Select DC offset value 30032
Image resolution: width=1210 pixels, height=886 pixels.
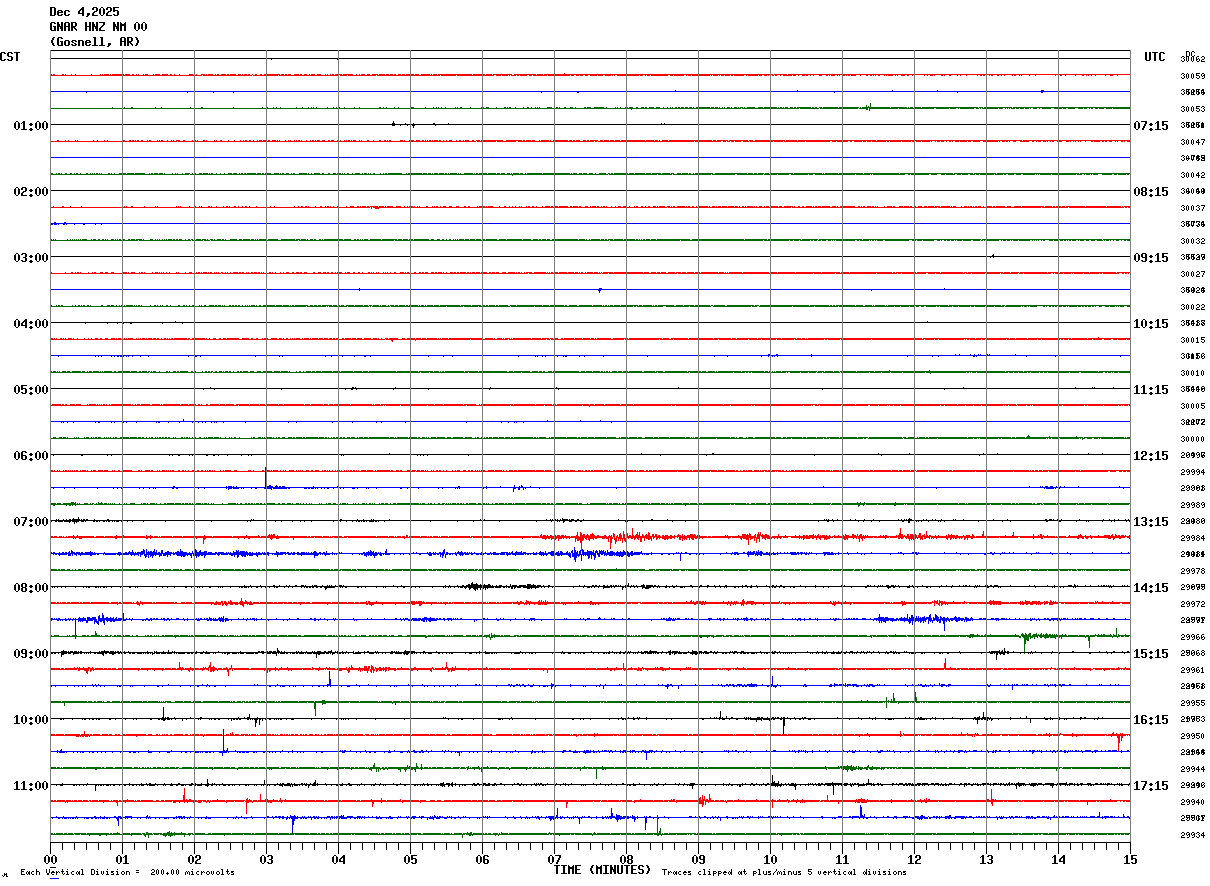(1192, 241)
